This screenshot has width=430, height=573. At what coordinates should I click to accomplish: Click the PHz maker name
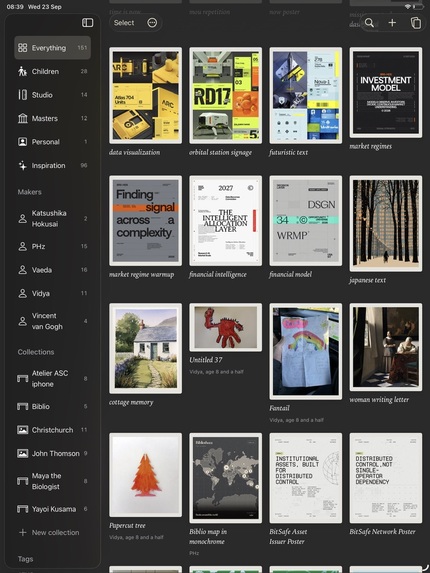38,246
